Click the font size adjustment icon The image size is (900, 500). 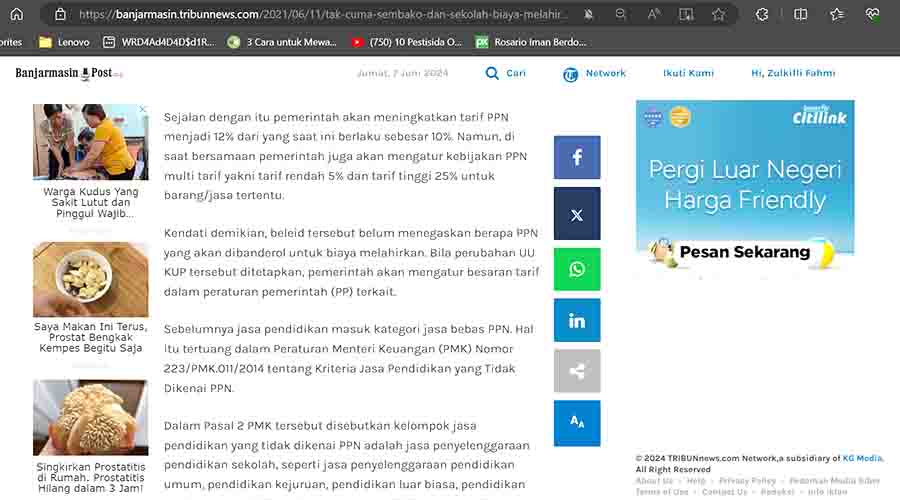point(577,422)
